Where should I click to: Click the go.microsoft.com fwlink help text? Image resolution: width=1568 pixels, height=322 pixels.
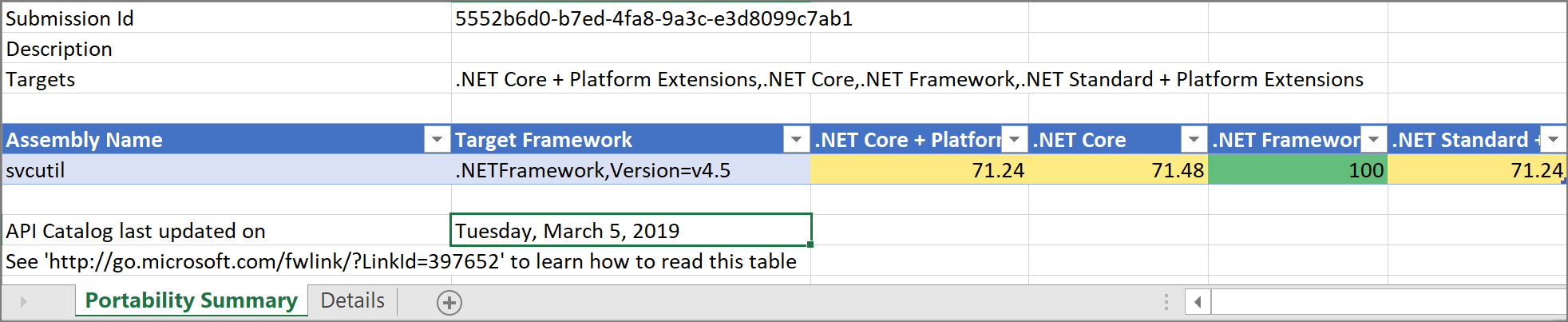click(401, 261)
